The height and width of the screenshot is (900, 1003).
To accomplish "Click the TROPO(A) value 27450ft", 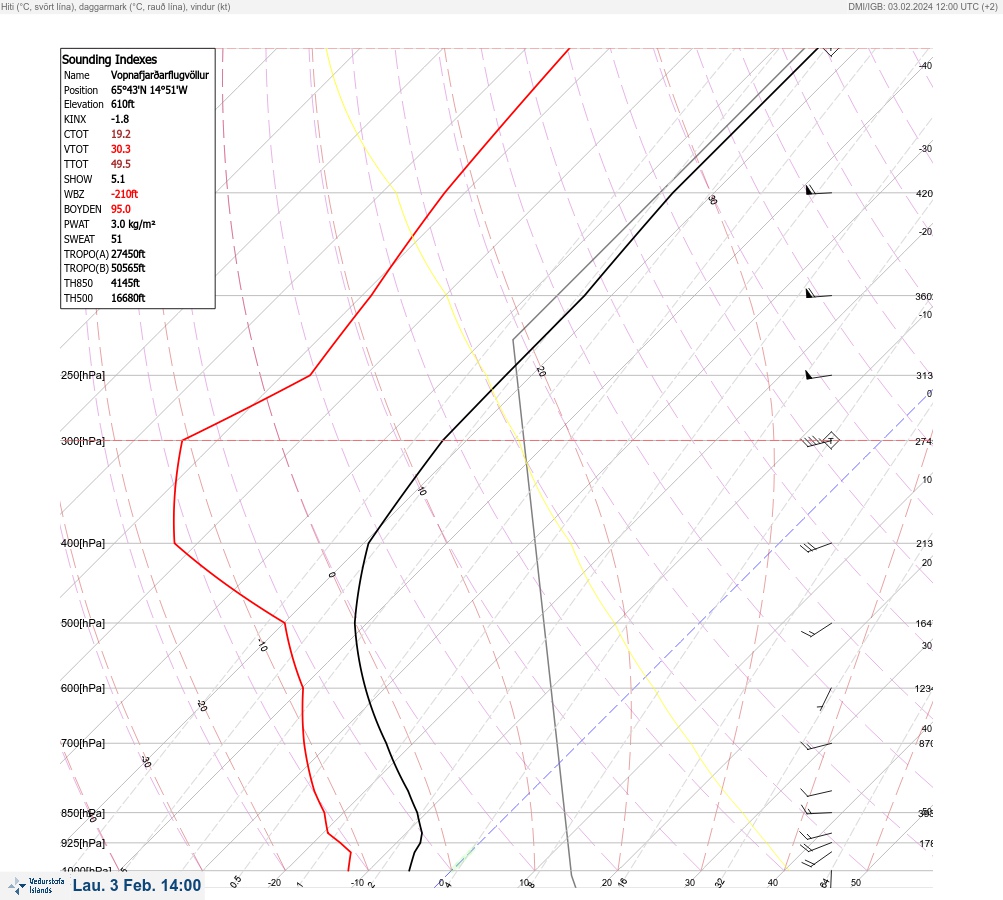I will (x=128, y=254).
